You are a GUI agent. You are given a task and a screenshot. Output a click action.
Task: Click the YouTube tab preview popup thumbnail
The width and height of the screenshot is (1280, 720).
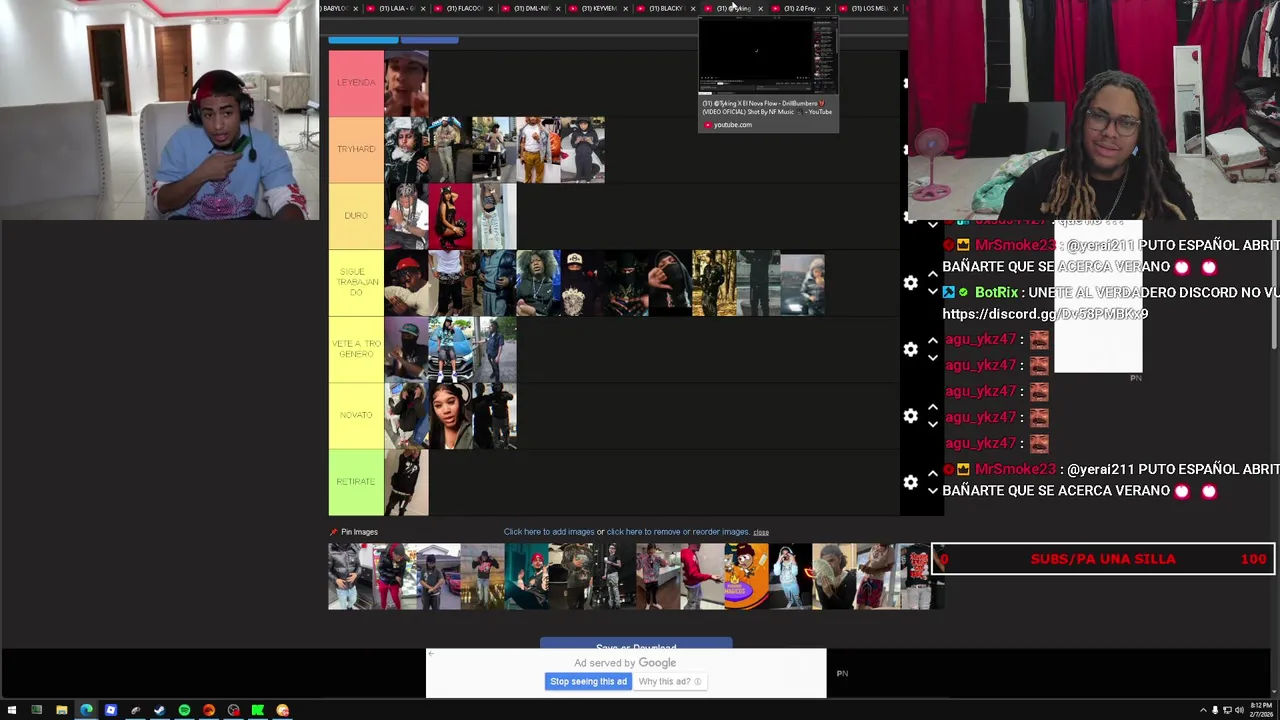coord(768,57)
